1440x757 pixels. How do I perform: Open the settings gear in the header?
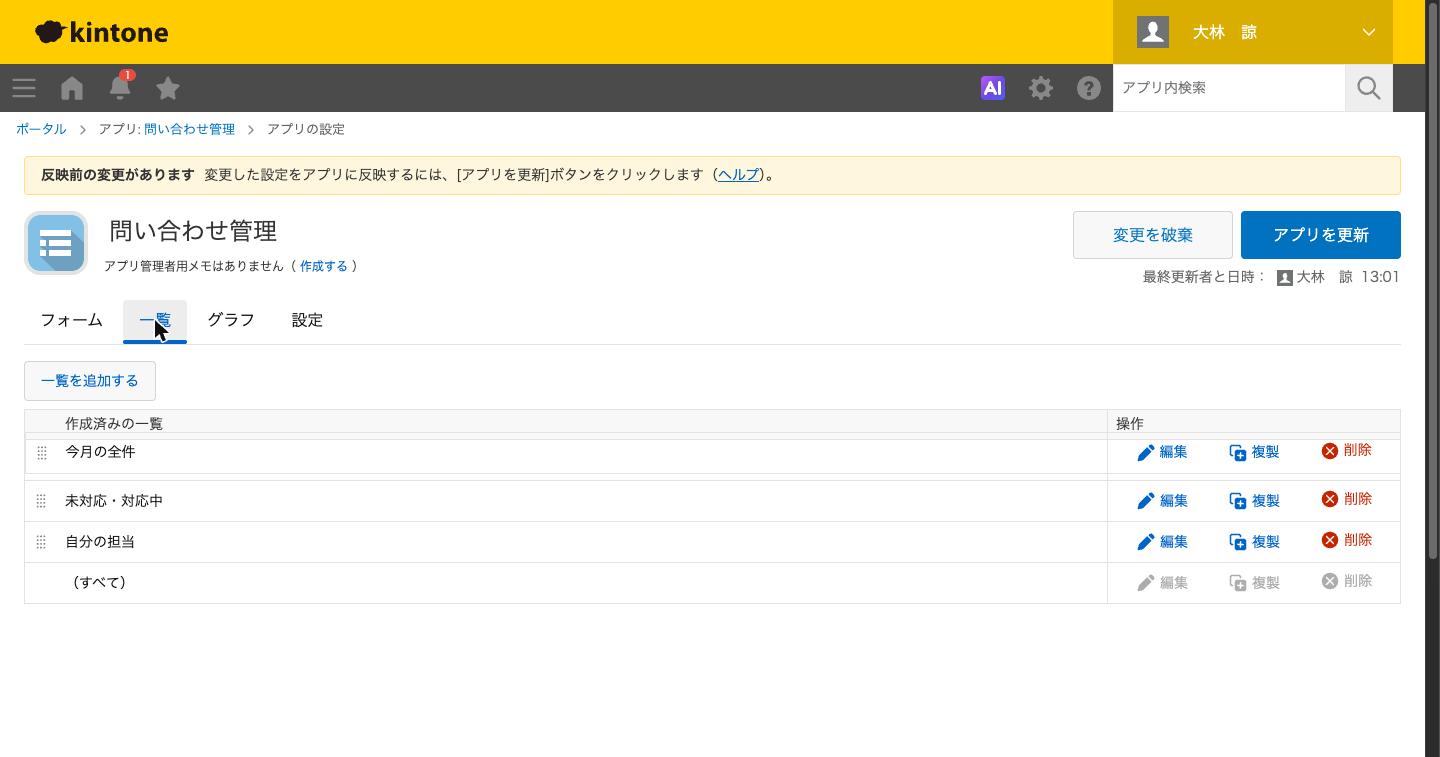pyautogui.click(x=1041, y=88)
